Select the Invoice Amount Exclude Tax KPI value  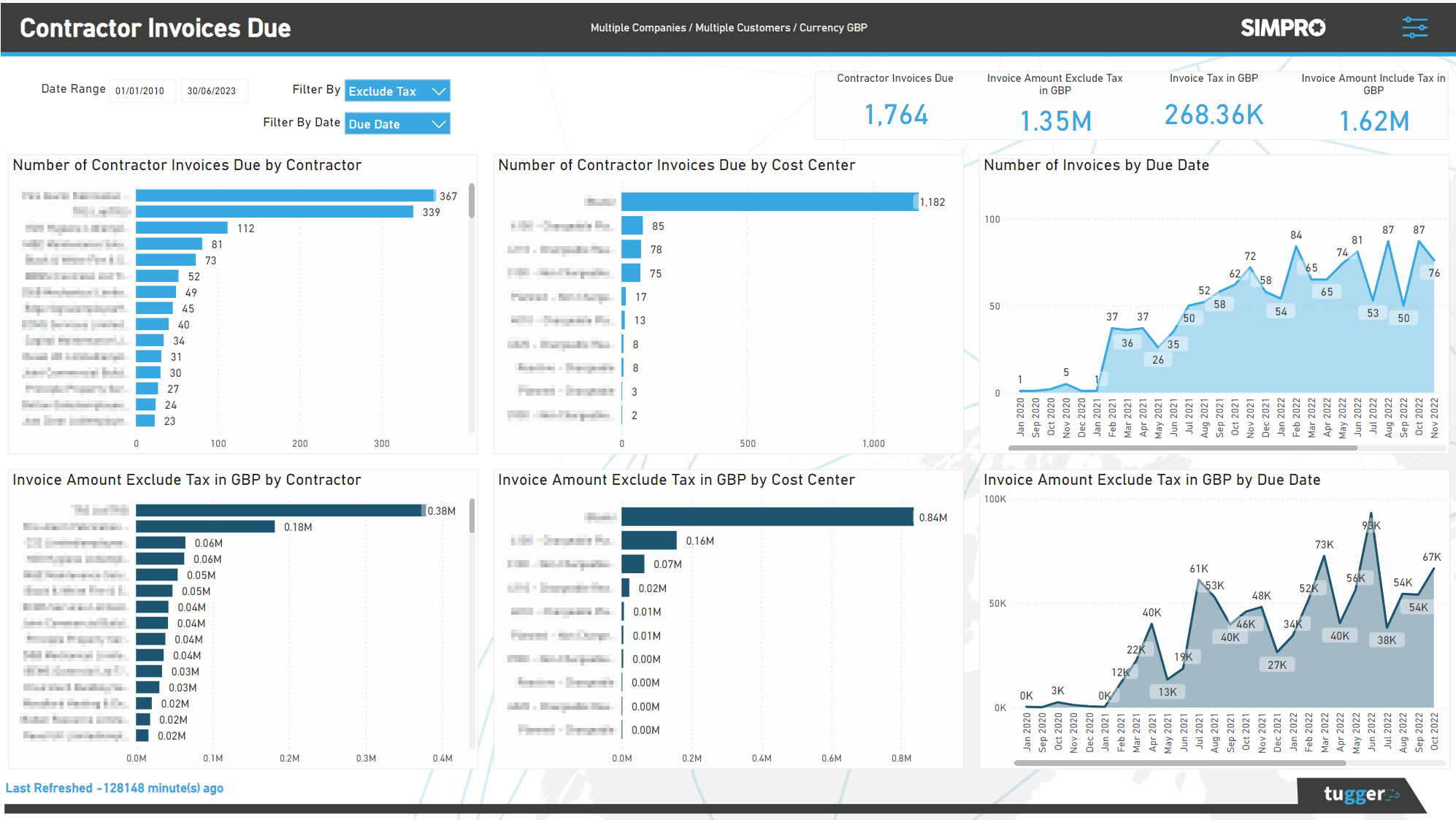[1055, 119]
